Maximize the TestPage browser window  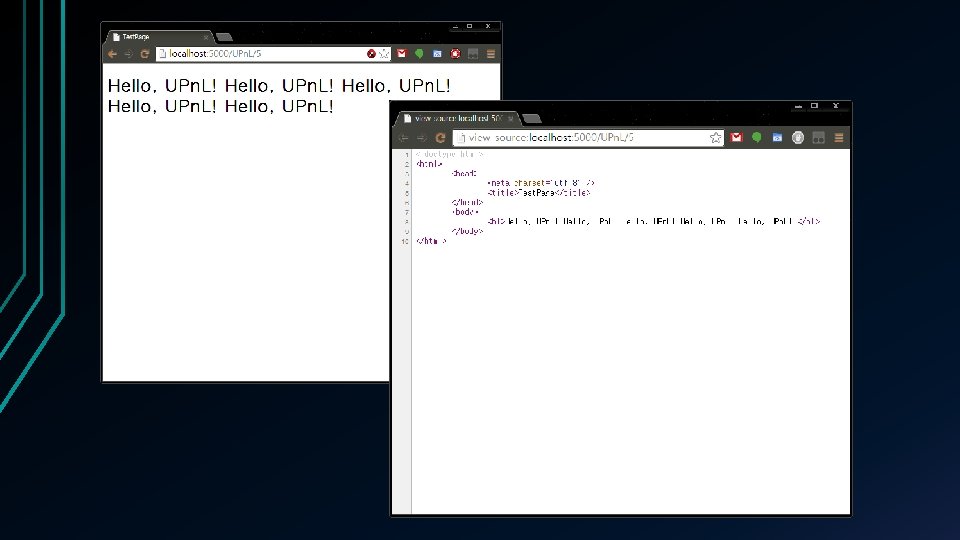(x=470, y=26)
